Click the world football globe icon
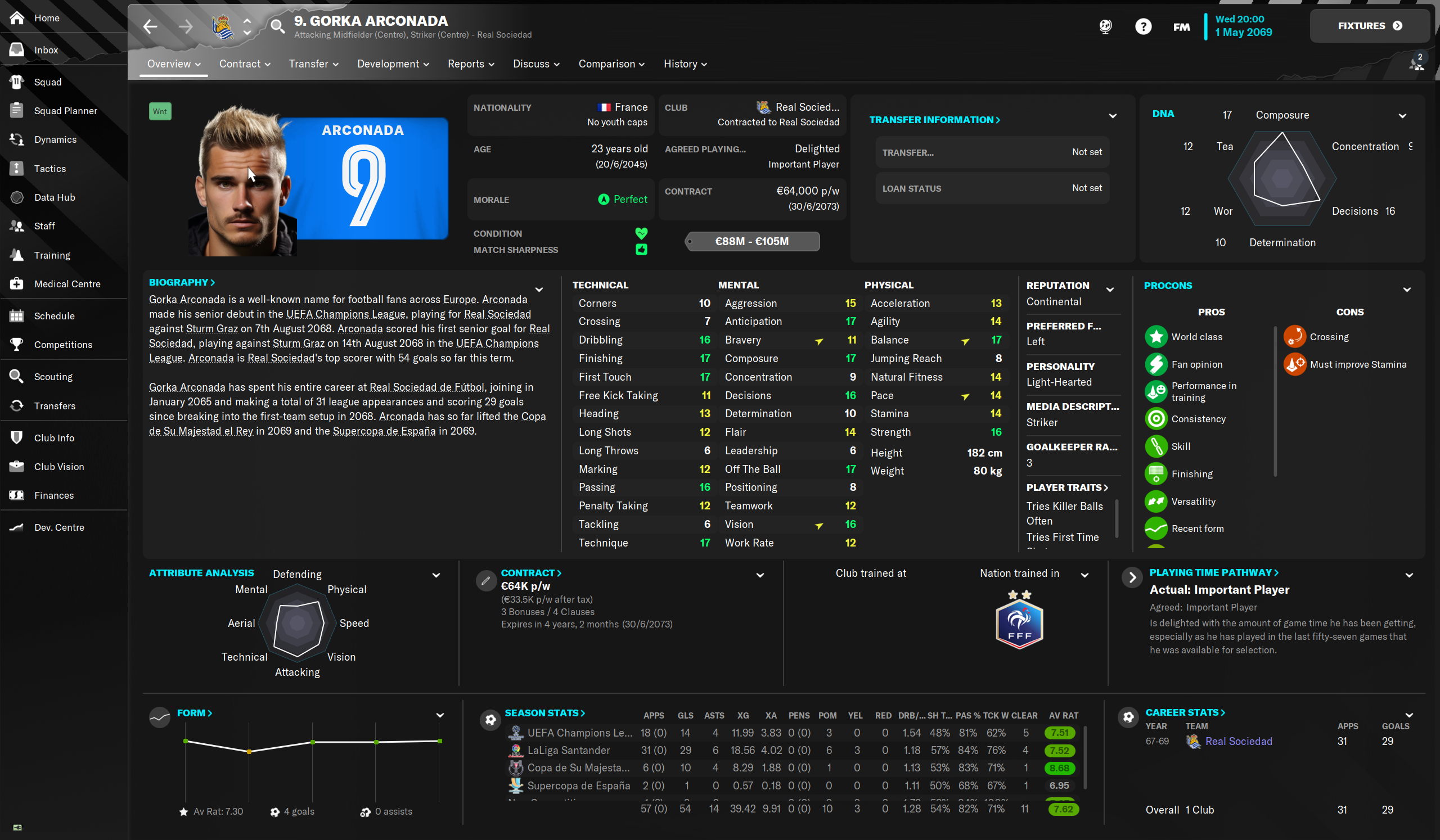 (1105, 26)
